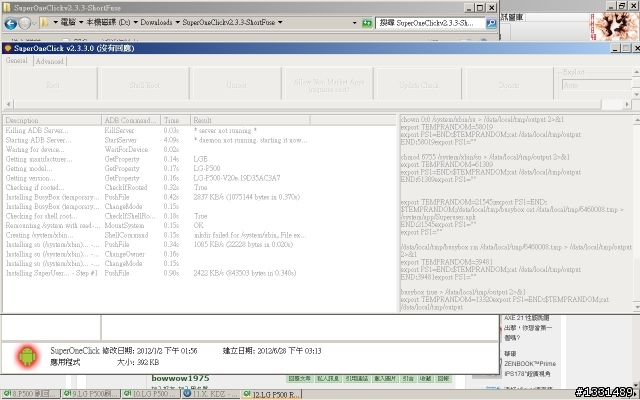Go forward in the Explorer window
Viewport: 640px width, 400px height.
(x=25, y=23)
